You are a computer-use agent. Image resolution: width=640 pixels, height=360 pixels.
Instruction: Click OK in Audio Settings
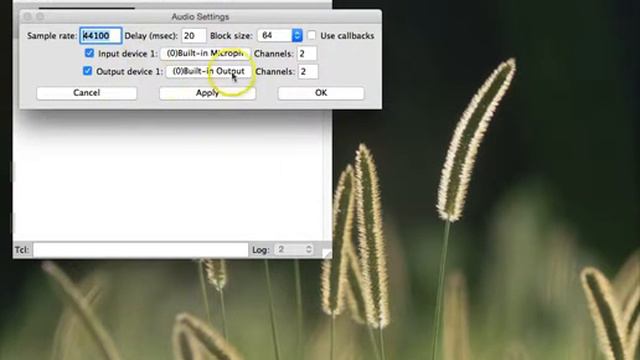(321, 93)
